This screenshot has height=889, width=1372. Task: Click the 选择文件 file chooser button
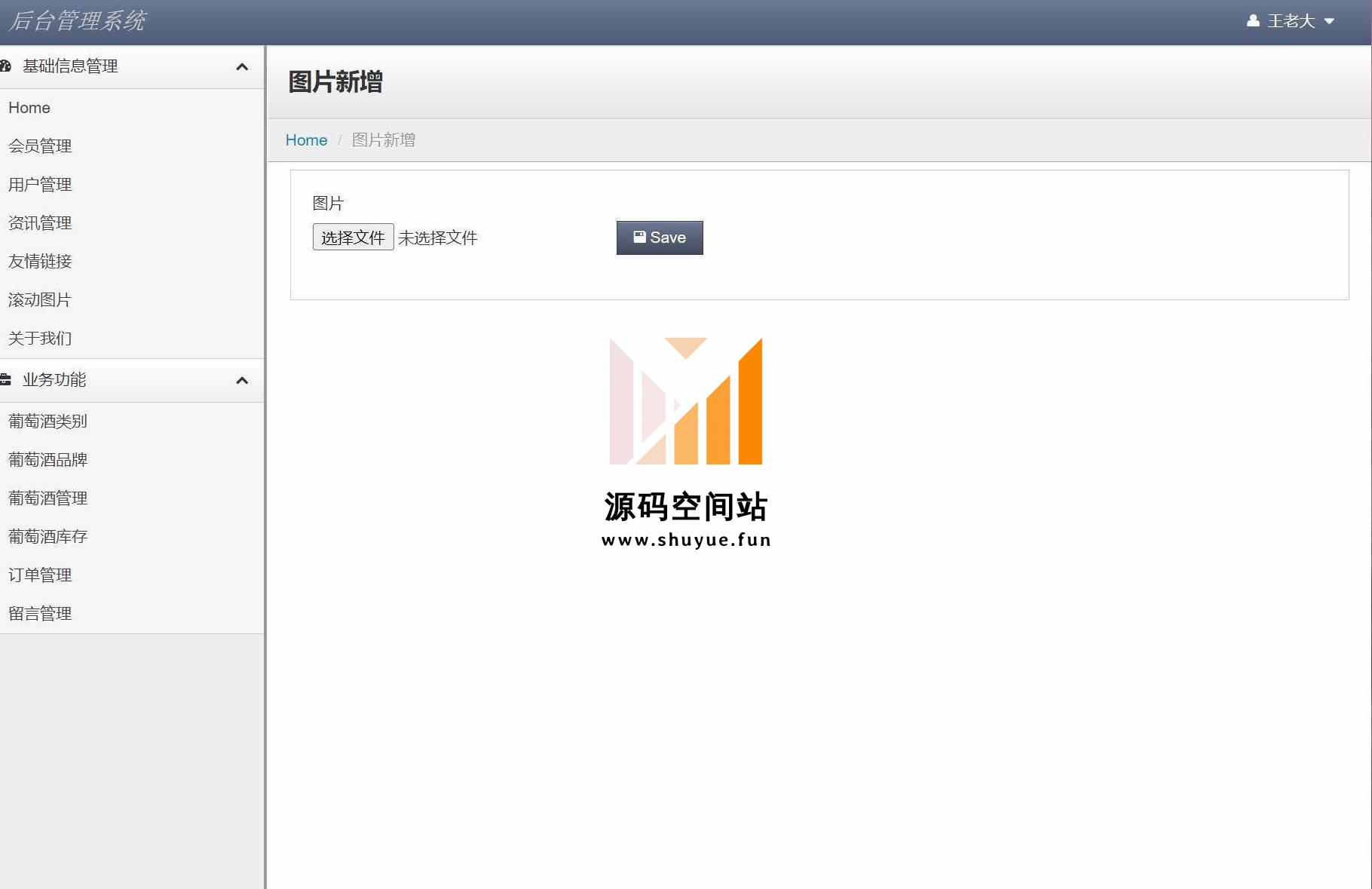coord(353,238)
